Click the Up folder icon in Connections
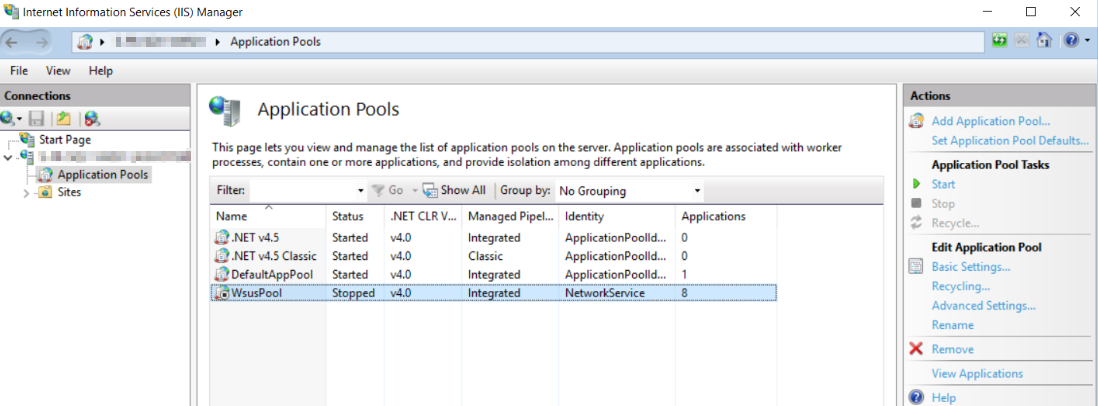This screenshot has height=406, width=1098. [64, 118]
